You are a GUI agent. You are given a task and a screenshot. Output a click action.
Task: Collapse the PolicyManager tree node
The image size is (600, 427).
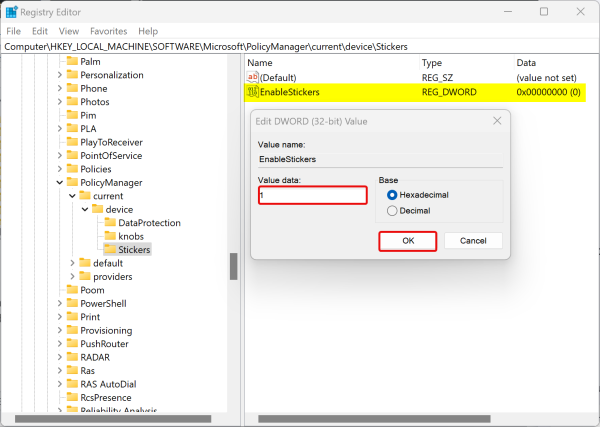click(60, 182)
